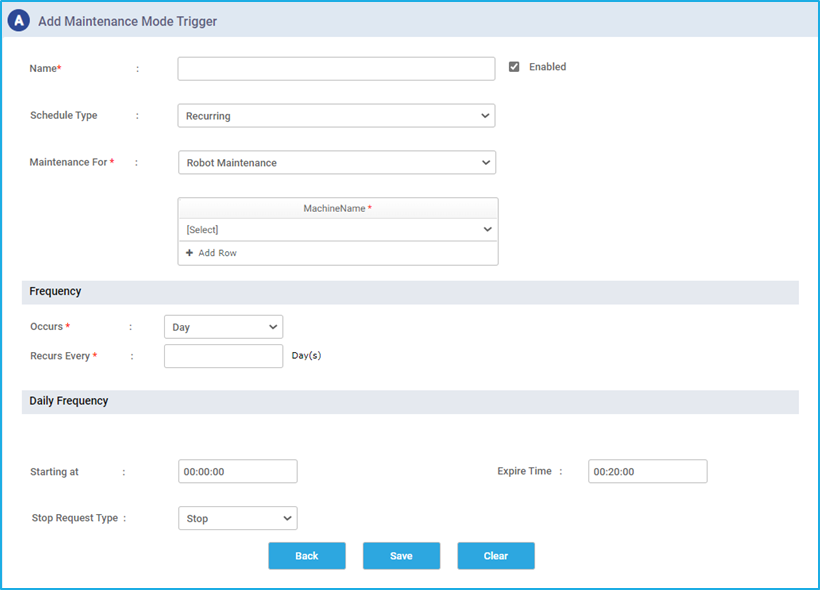Image resolution: width=820 pixels, height=590 pixels.
Task: Click the Schedule Type label
Action: (64, 115)
